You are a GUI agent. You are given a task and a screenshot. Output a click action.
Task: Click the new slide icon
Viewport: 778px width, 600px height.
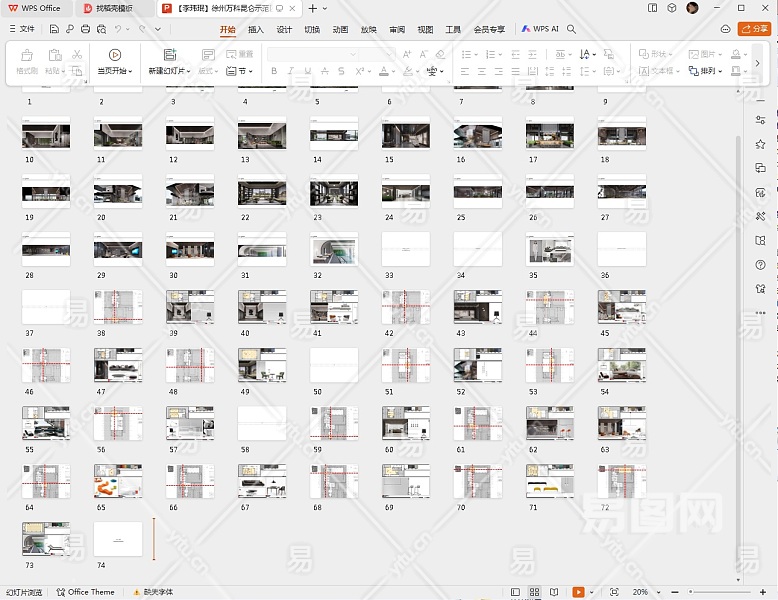coord(169,55)
